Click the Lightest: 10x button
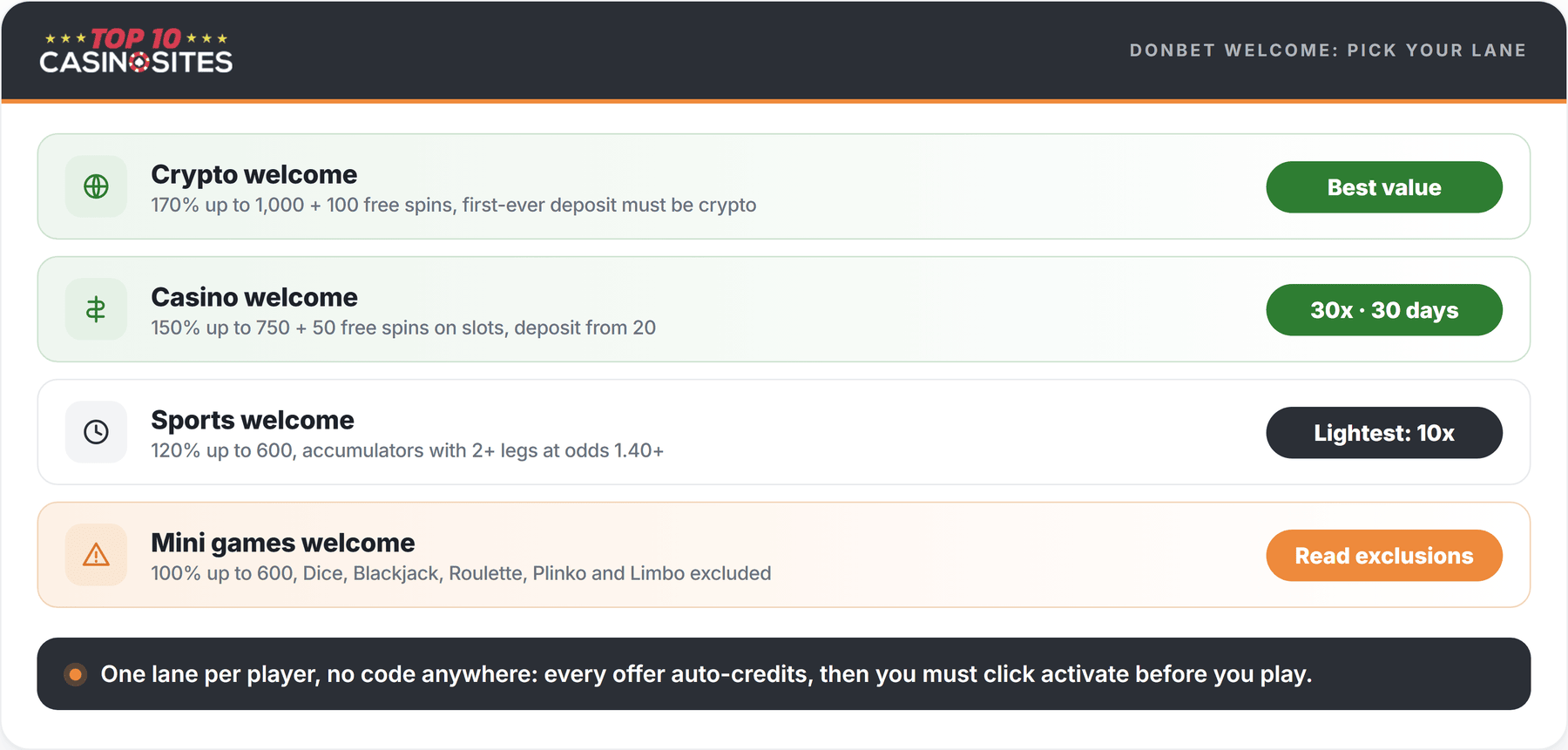Screen dimensions: 1568x750 (x=1384, y=433)
